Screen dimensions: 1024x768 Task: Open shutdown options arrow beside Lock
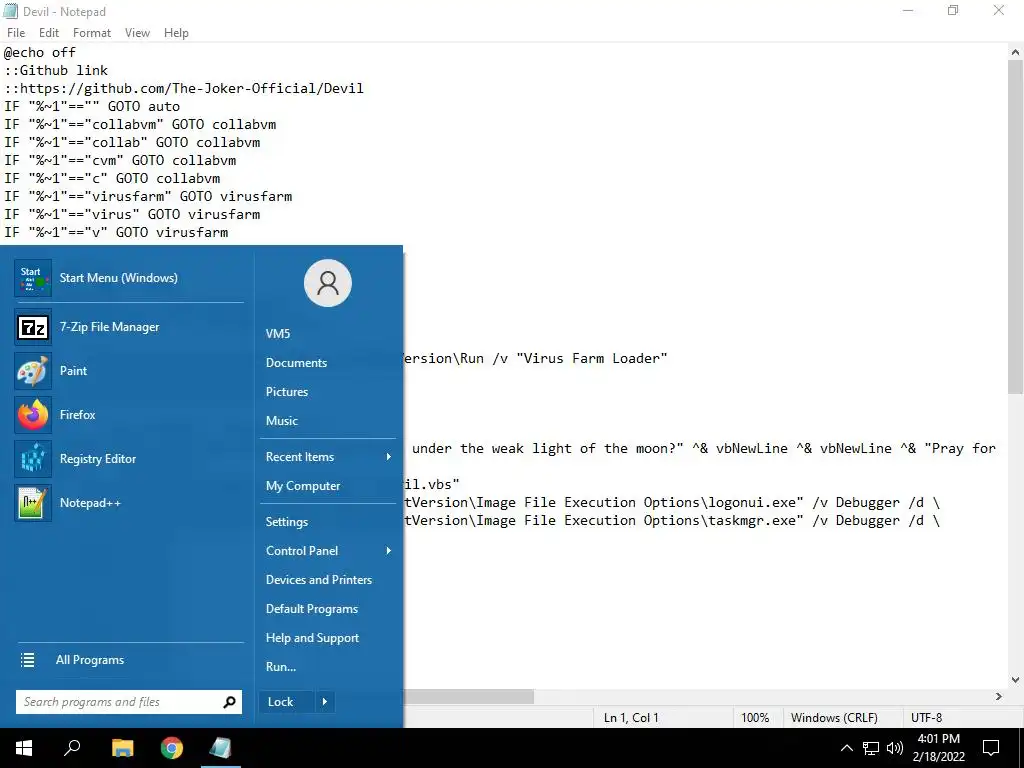325,702
